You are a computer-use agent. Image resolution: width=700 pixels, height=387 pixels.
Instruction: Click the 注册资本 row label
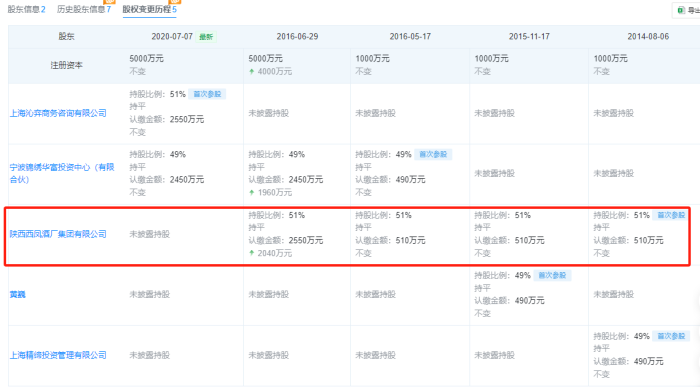67,65
